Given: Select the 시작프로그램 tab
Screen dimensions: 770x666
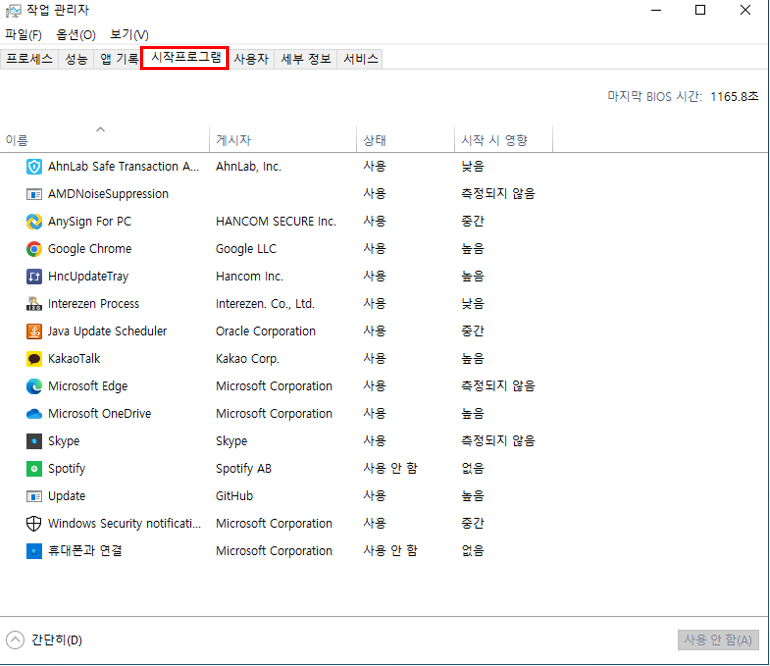Looking at the screenshot, I should (185, 58).
